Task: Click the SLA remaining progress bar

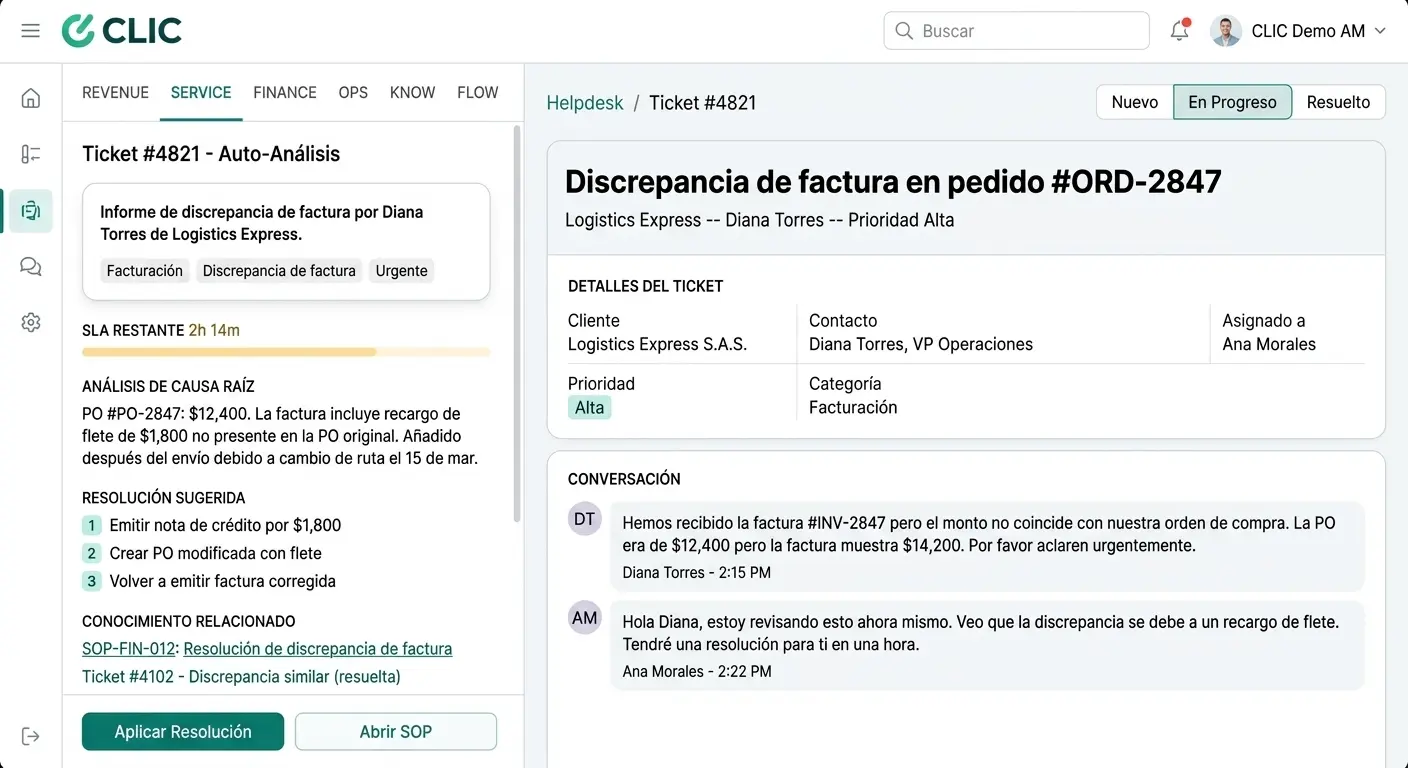Action: (x=286, y=352)
